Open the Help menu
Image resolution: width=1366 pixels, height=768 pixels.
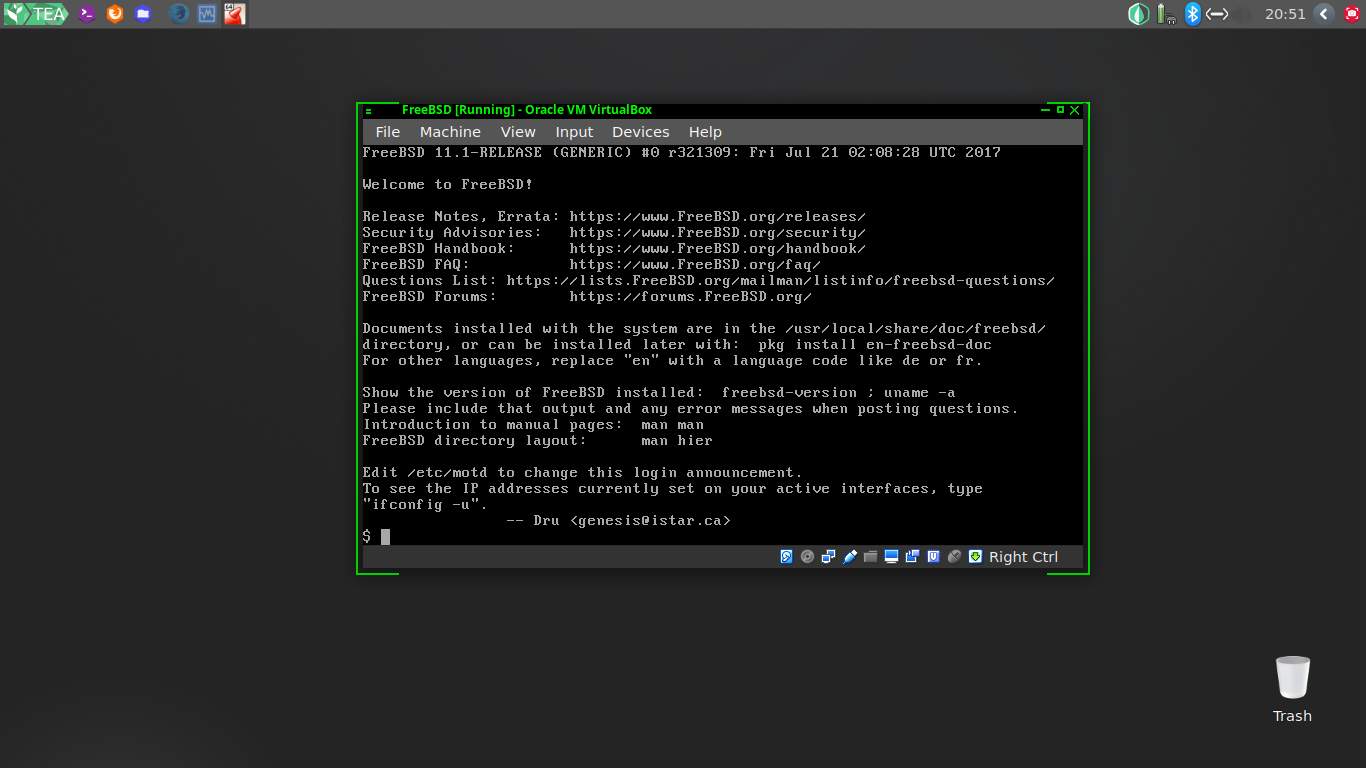click(705, 132)
